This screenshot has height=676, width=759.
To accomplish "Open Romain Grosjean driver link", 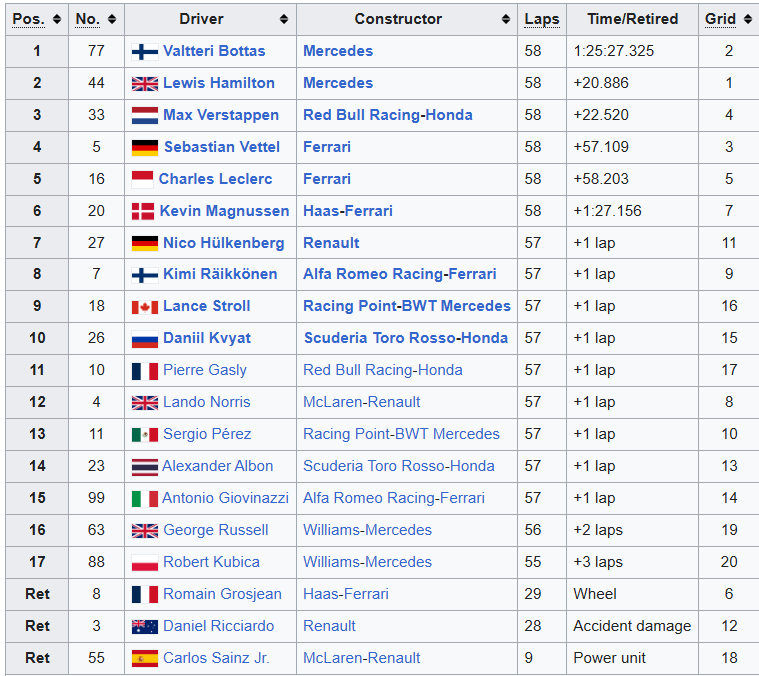I will tap(222, 594).
